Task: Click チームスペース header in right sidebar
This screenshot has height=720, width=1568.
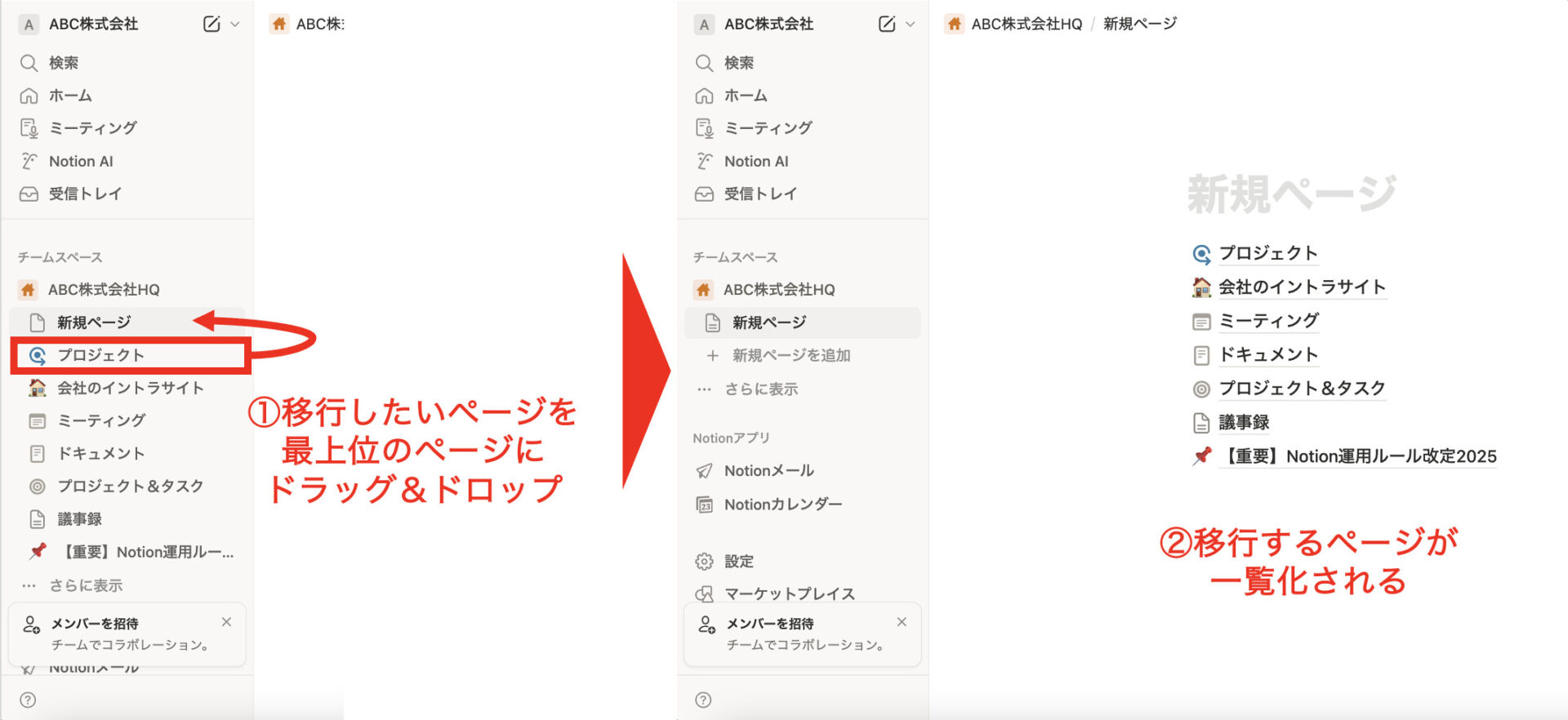Action: pyautogui.click(x=736, y=257)
